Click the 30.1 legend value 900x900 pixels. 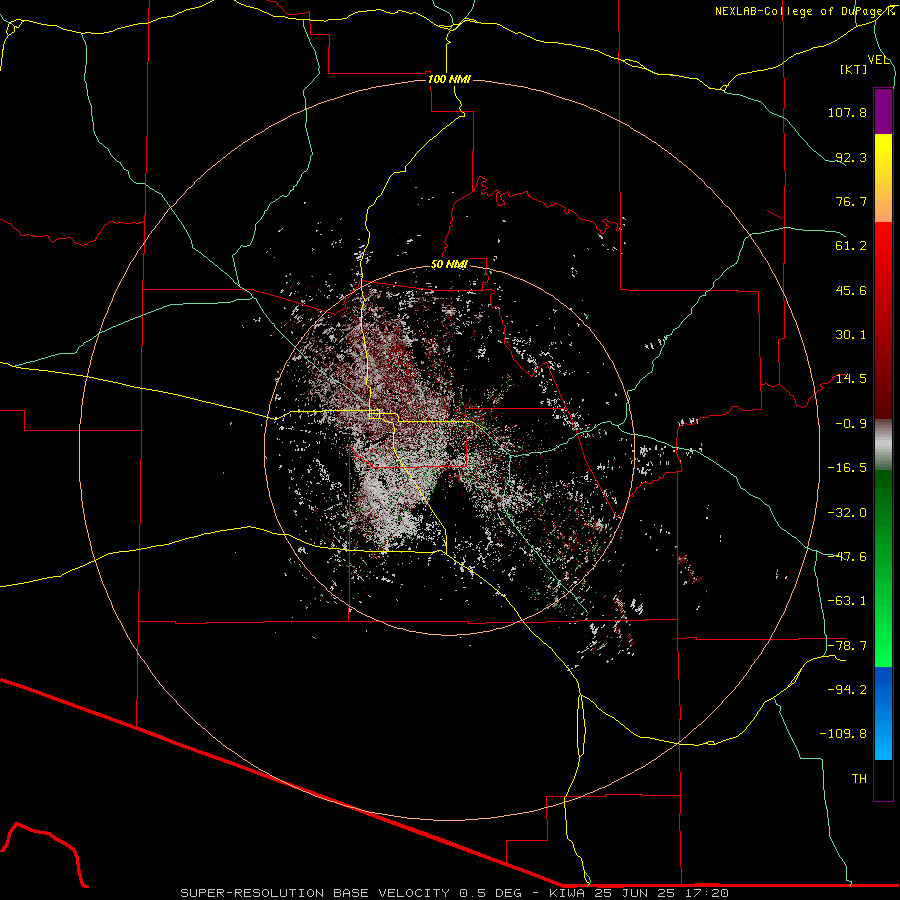tap(851, 335)
